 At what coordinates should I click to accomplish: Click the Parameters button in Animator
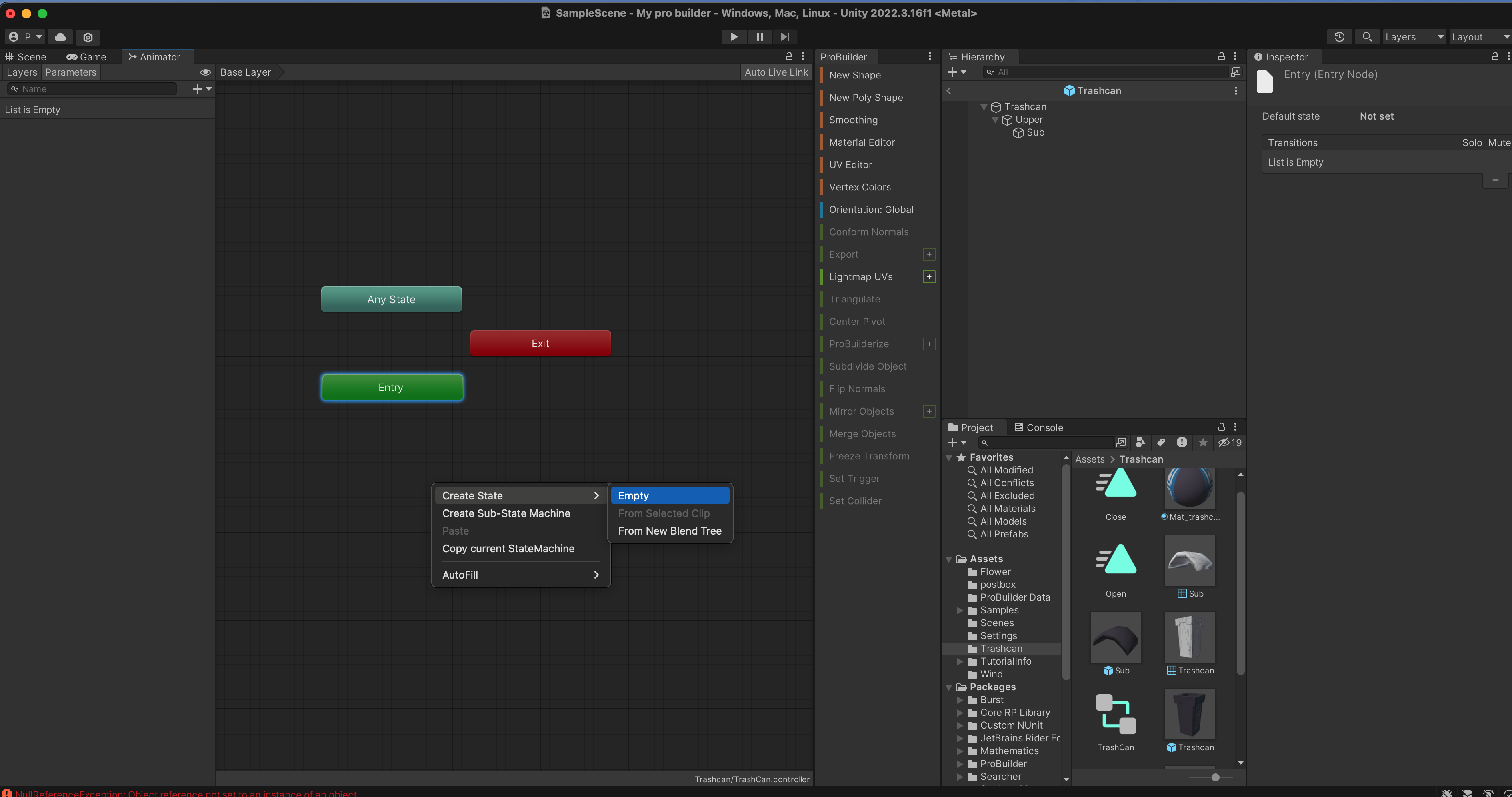(x=70, y=72)
